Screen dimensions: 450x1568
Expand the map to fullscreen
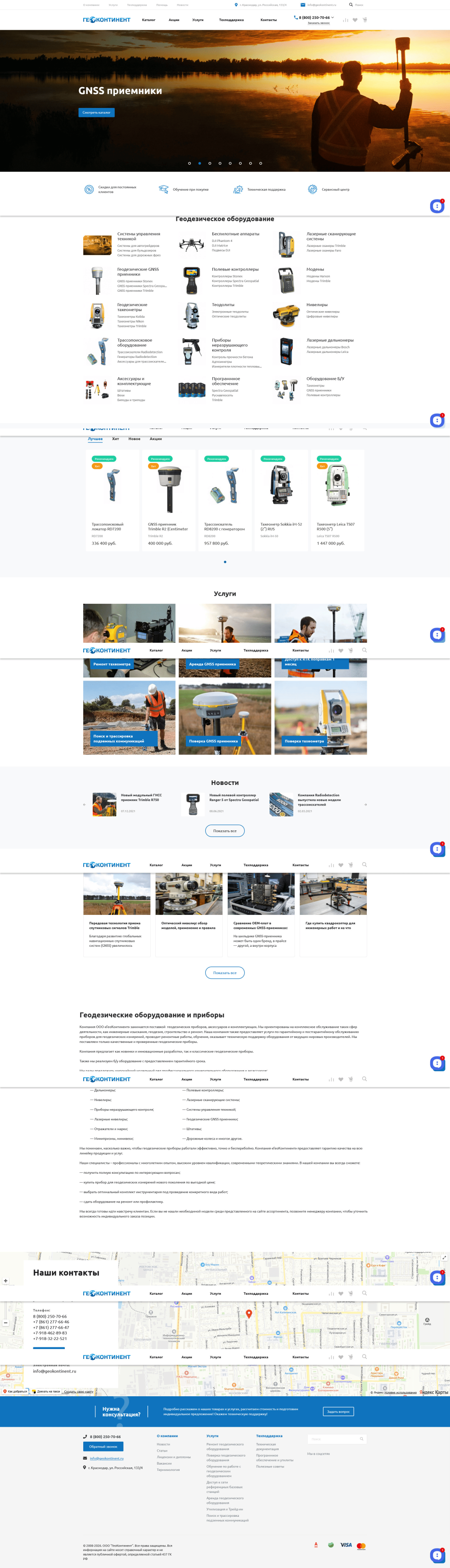[x=445, y=1257]
